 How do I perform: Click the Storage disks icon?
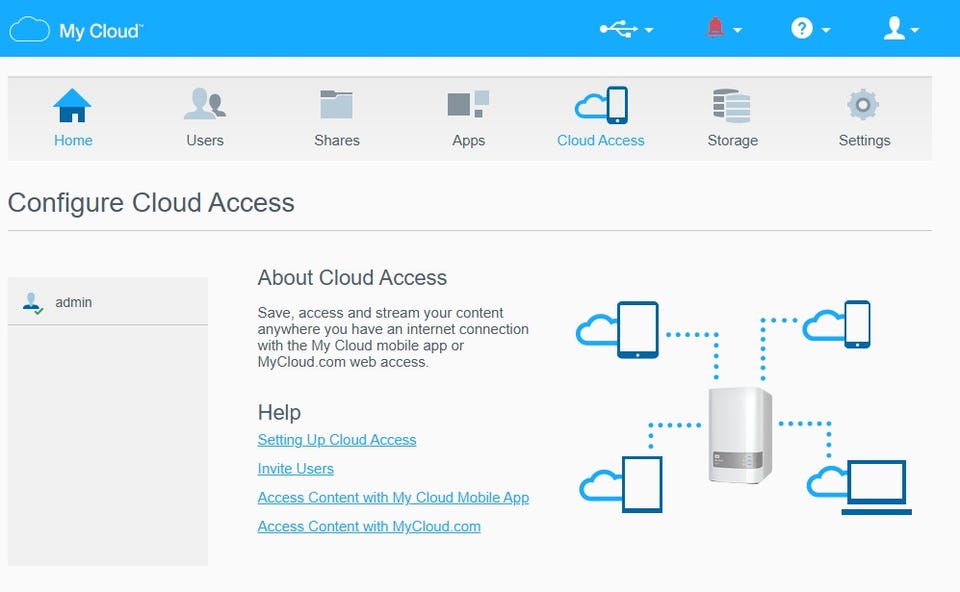[x=732, y=106]
